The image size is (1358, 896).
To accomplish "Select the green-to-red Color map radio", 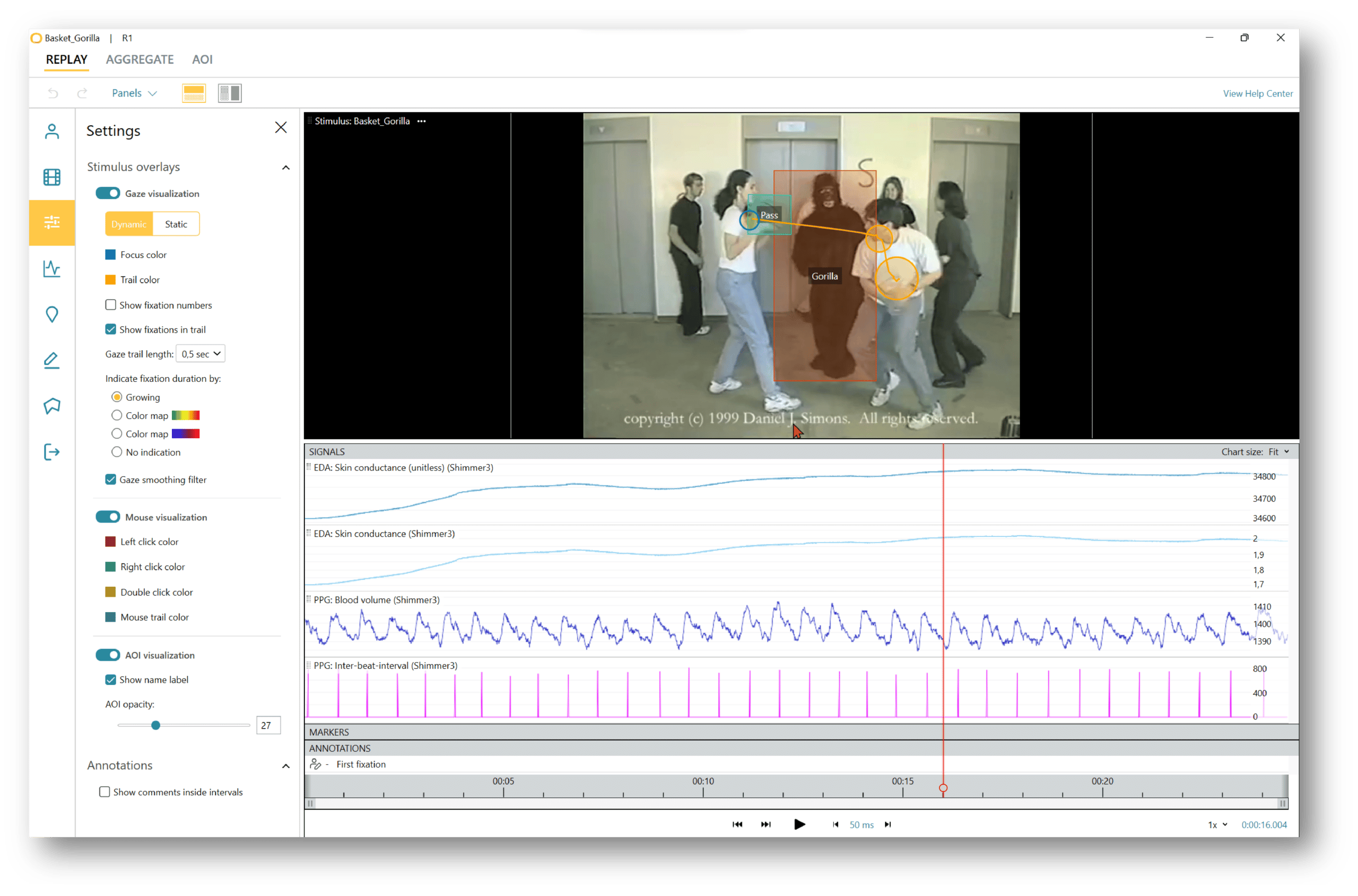I will (x=117, y=415).
